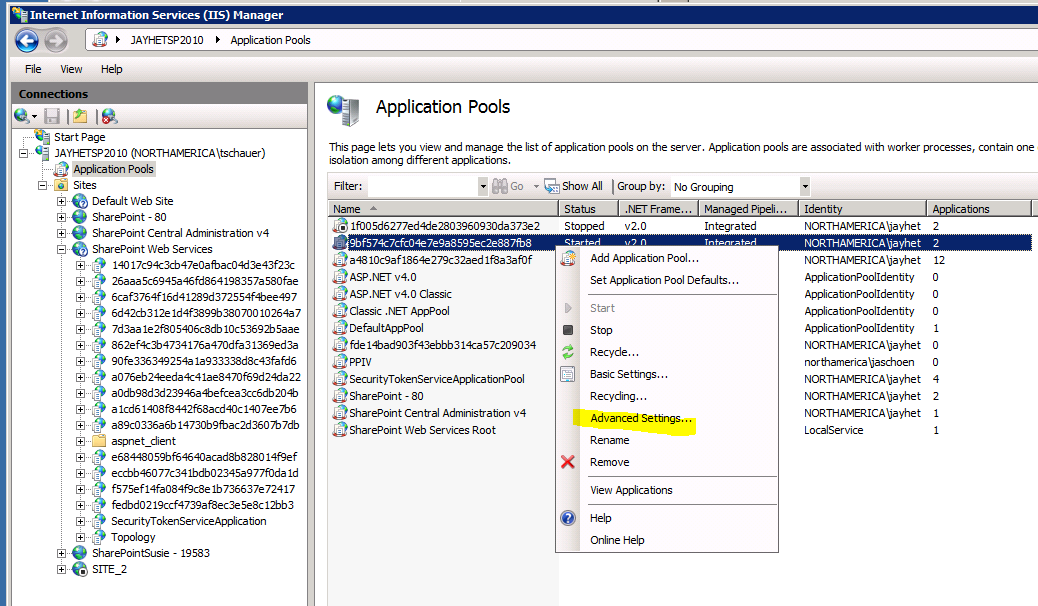Go back using the blue Back arrow
Viewport: 1038px width, 606px height.
(x=27, y=41)
